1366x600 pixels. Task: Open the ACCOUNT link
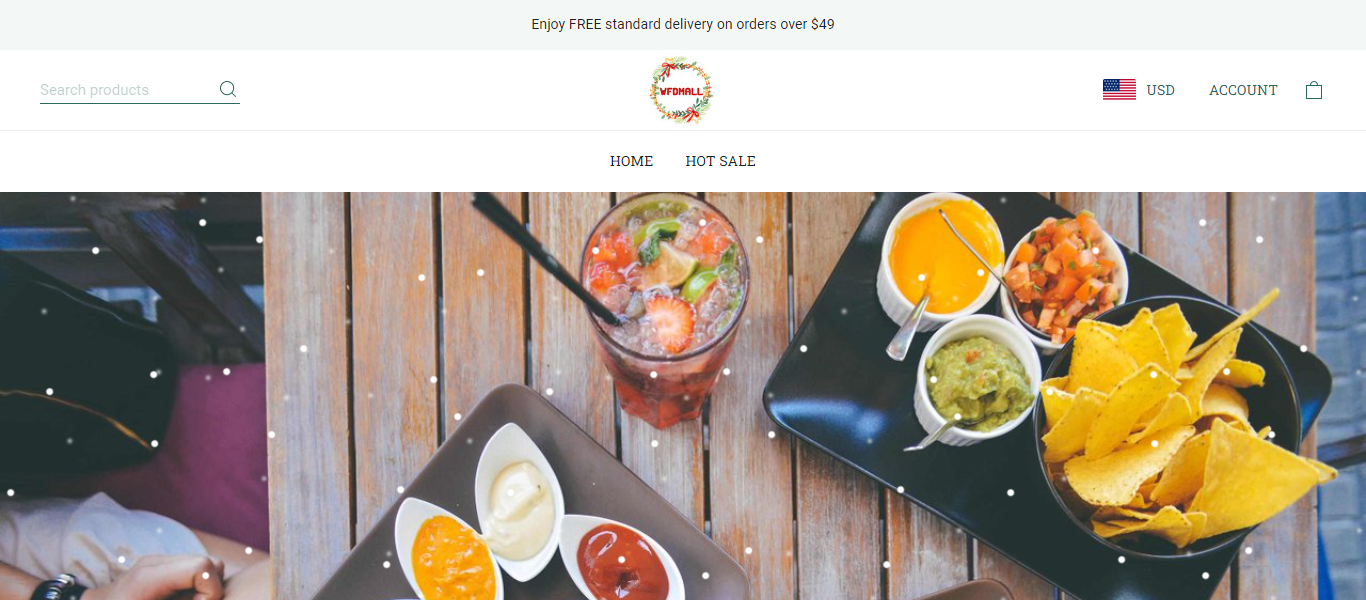(x=1243, y=90)
